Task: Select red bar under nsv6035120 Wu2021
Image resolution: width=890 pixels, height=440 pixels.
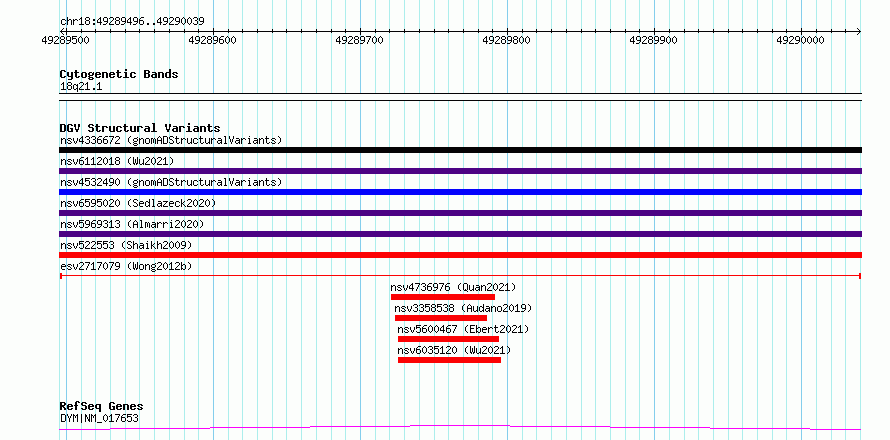Action: tap(449, 360)
